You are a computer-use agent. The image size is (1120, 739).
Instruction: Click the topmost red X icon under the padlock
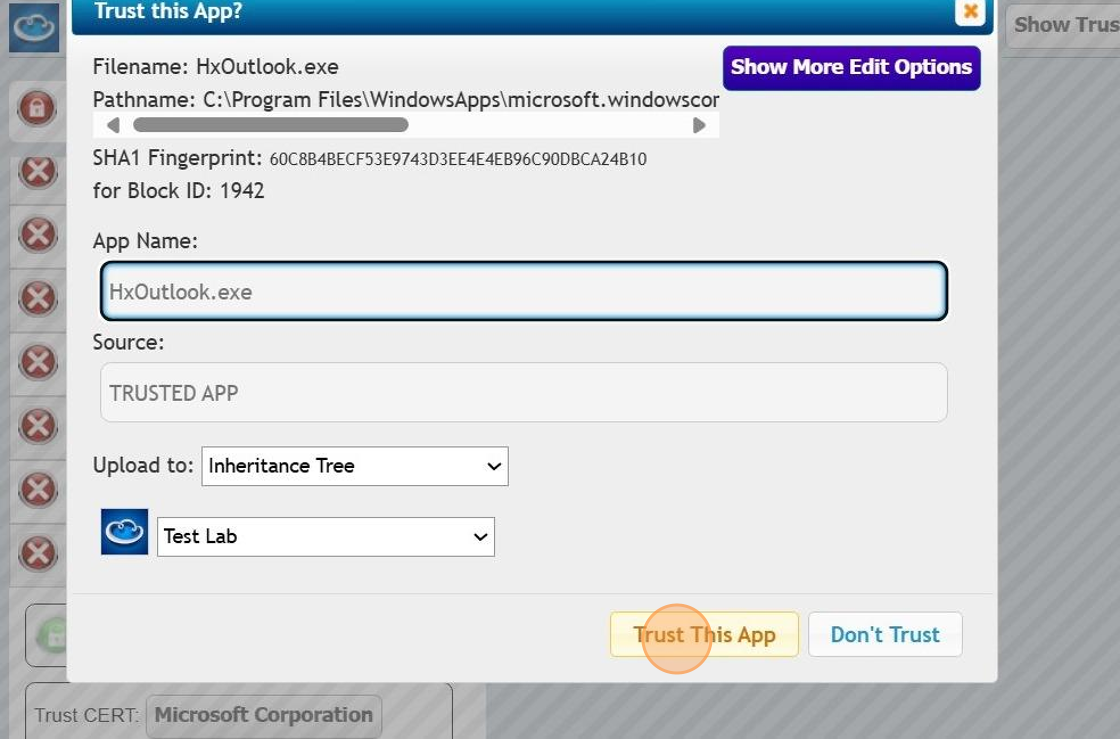[x=38, y=172]
